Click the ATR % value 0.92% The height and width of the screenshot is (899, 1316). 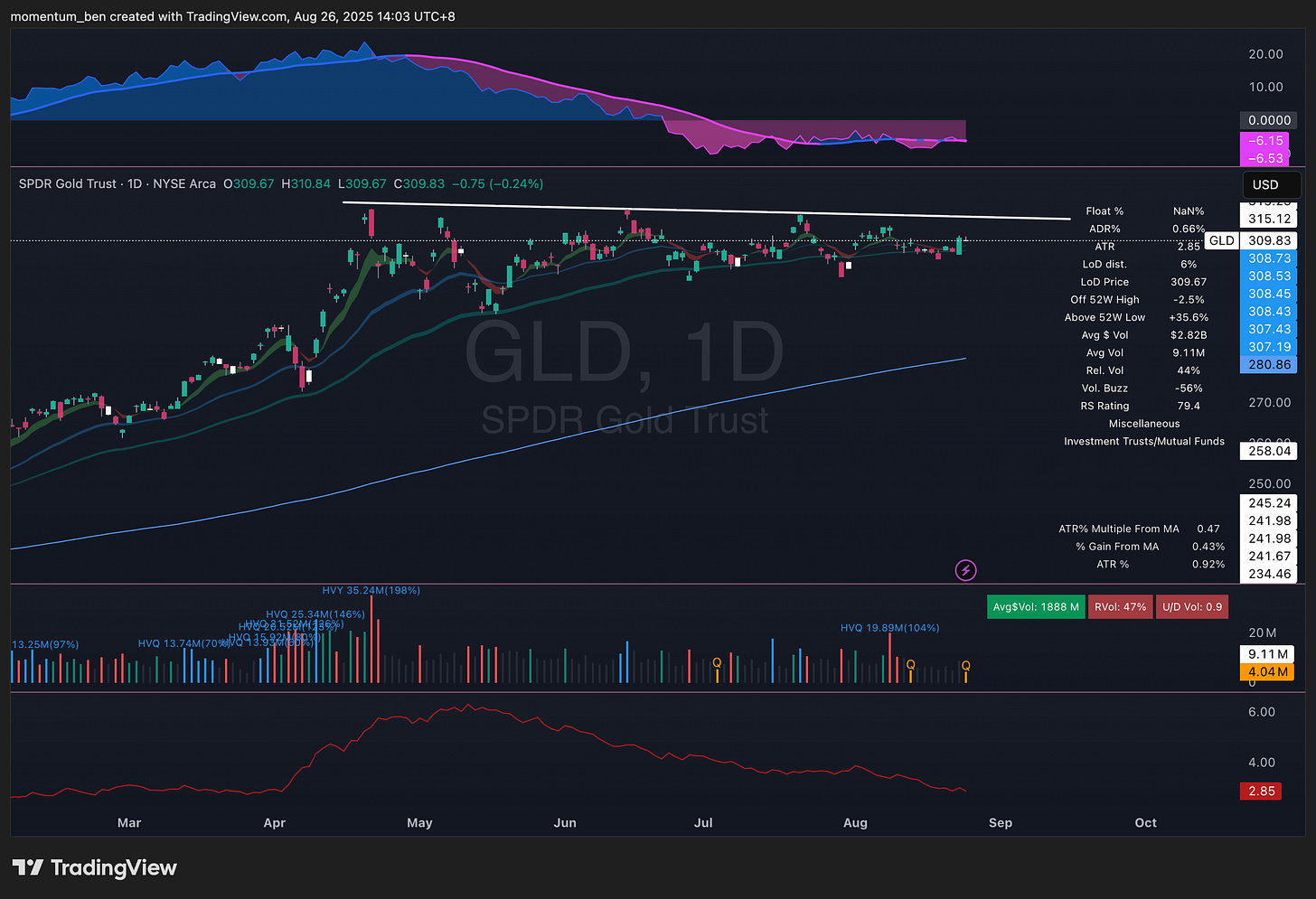[1208, 565]
